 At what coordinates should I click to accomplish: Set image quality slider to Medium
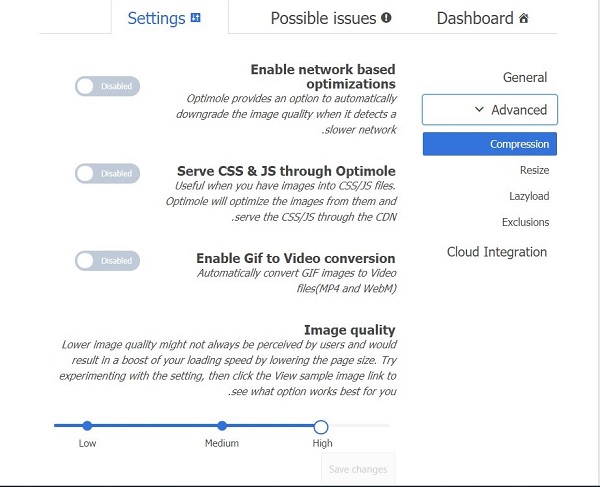(x=222, y=425)
